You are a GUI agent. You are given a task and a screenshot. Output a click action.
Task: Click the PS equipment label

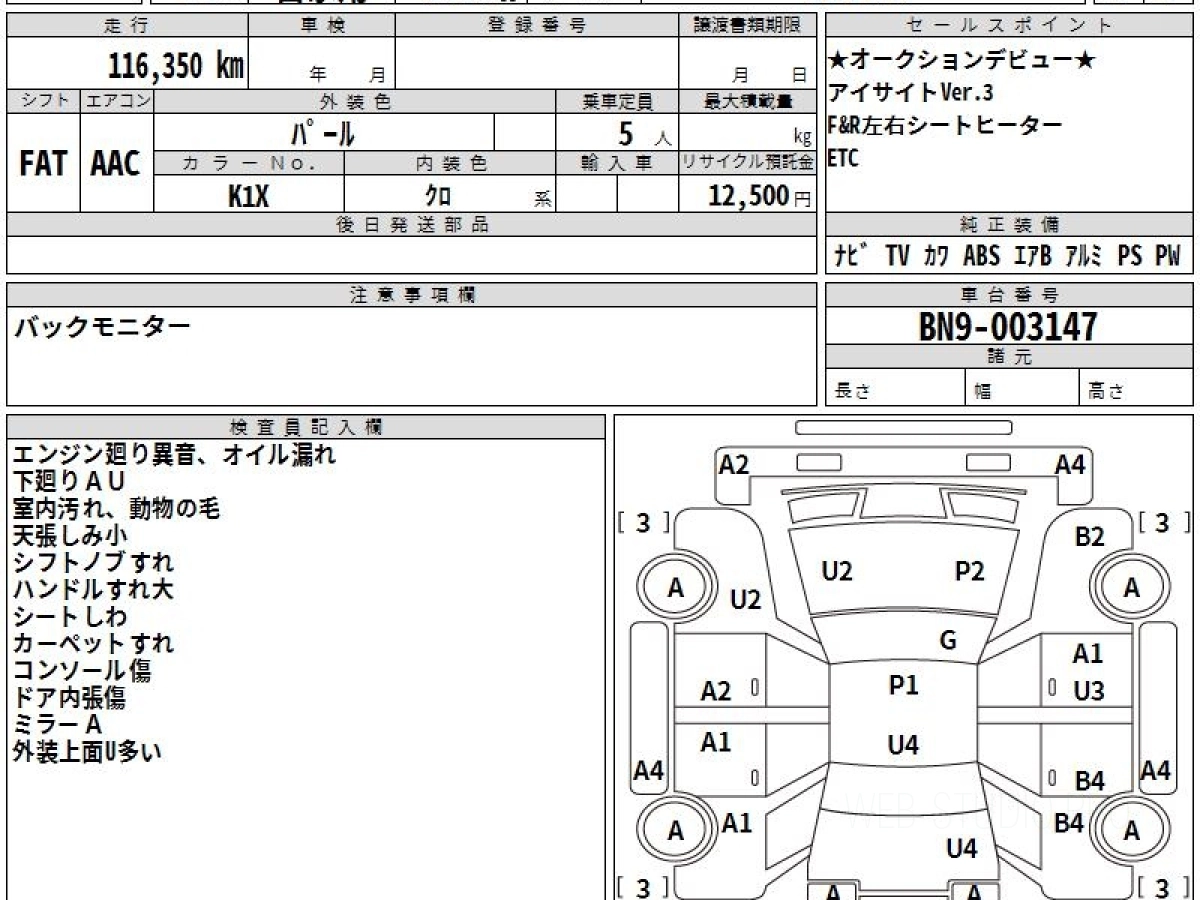[1130, 256]
